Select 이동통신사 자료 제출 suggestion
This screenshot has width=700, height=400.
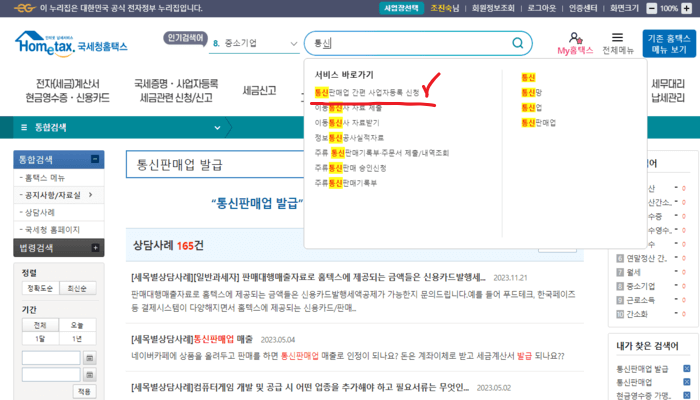click(348, 108)
